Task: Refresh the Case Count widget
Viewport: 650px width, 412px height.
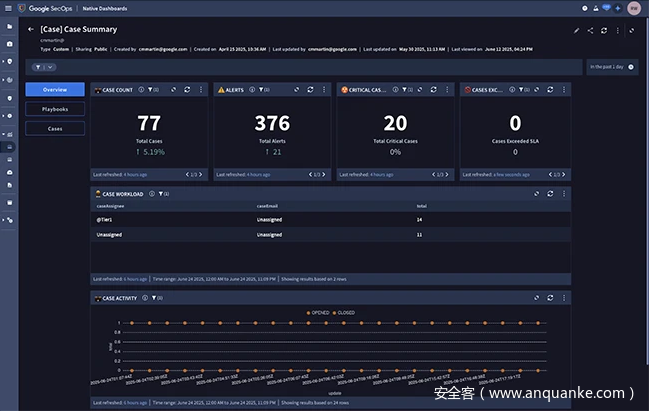Action: tap(186, 90)
